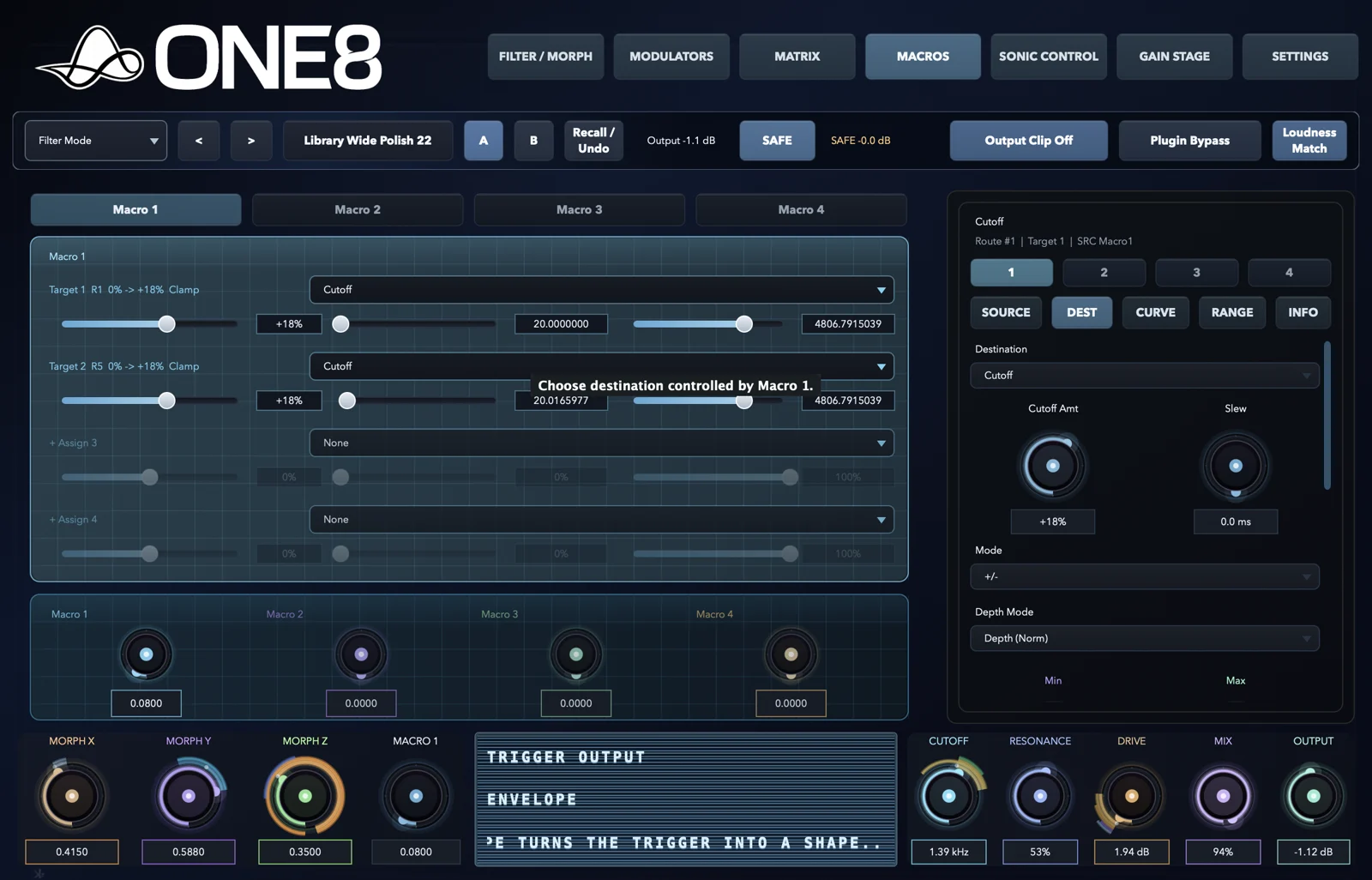
Task: Select the B comparison slot
Action: 533,141
